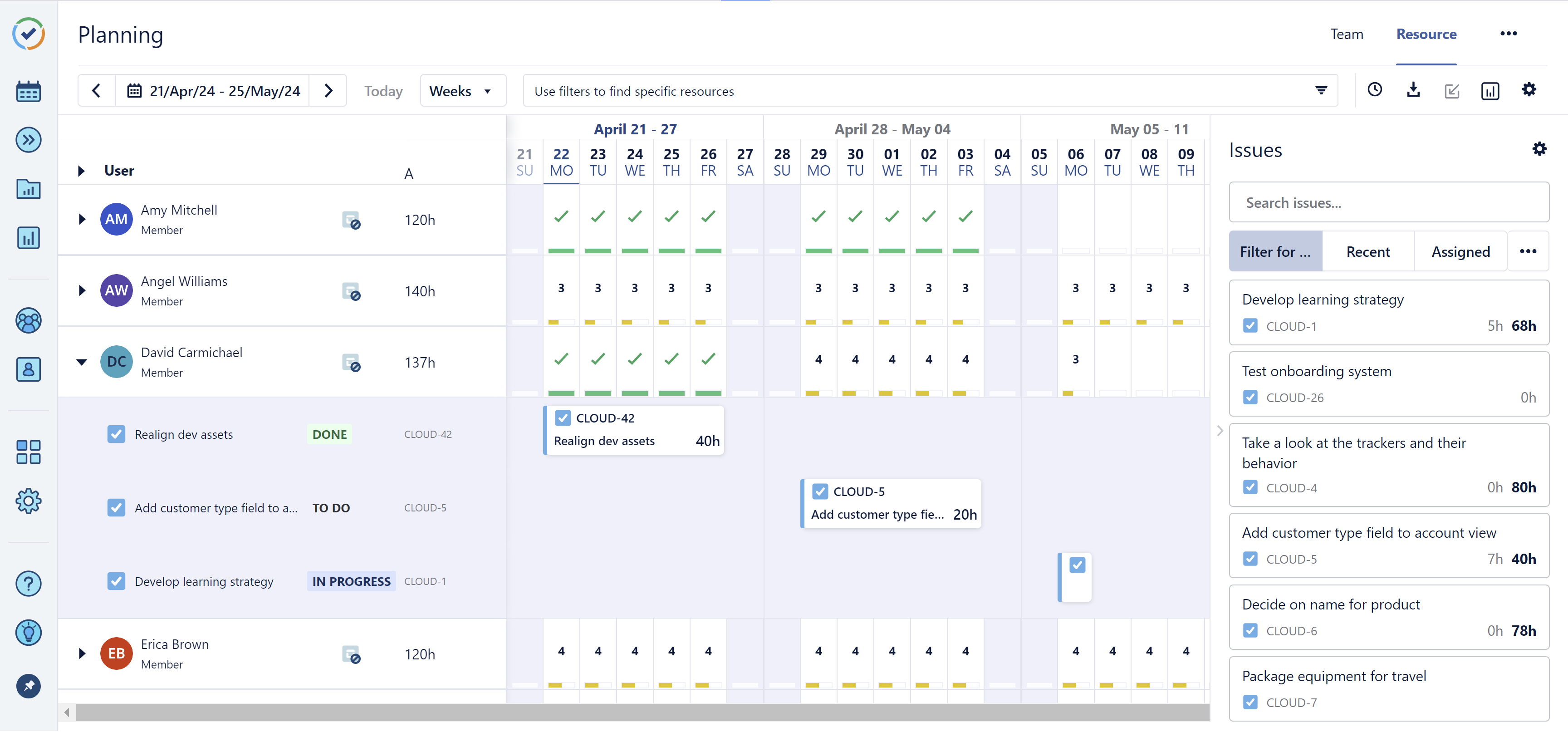1568x732 pixels.
Task: Click the edit pencil toolbar icon
Action: click(1452, 91)
